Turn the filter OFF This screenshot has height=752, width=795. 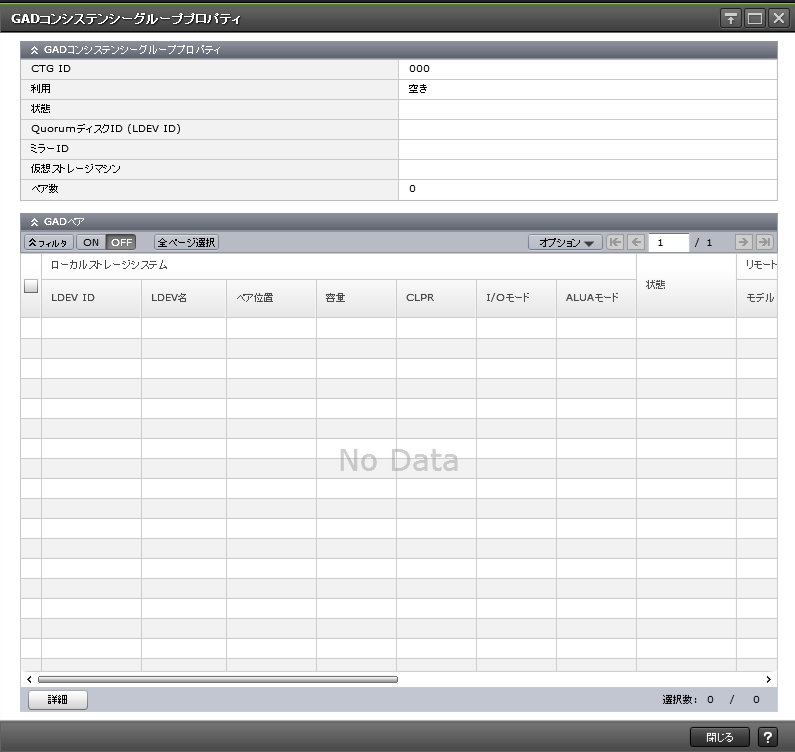coord(121,242)
